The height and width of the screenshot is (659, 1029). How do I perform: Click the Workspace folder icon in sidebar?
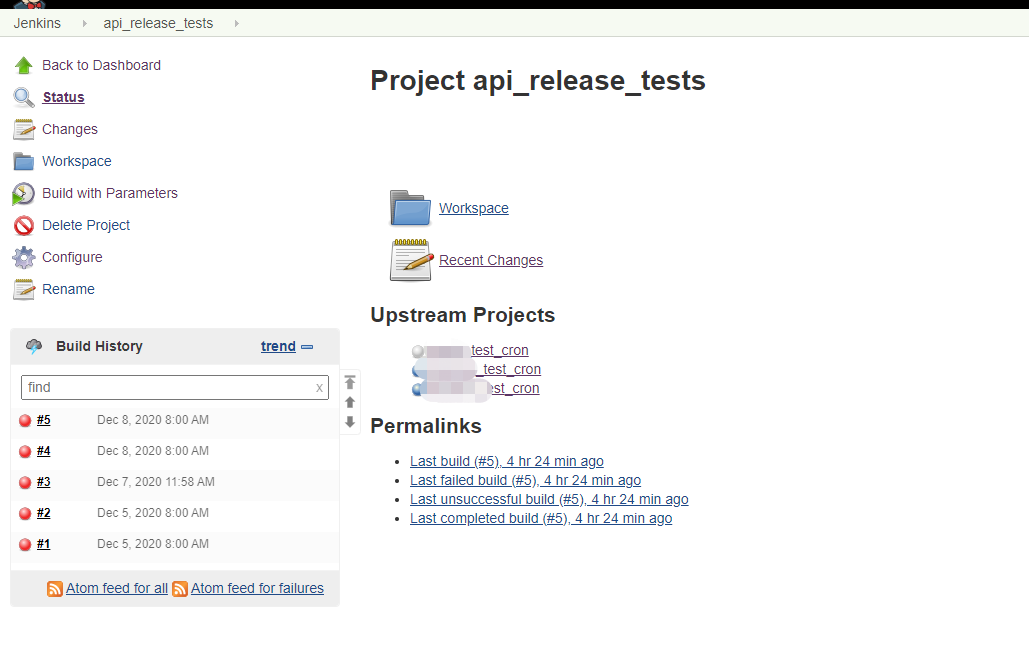24,161
